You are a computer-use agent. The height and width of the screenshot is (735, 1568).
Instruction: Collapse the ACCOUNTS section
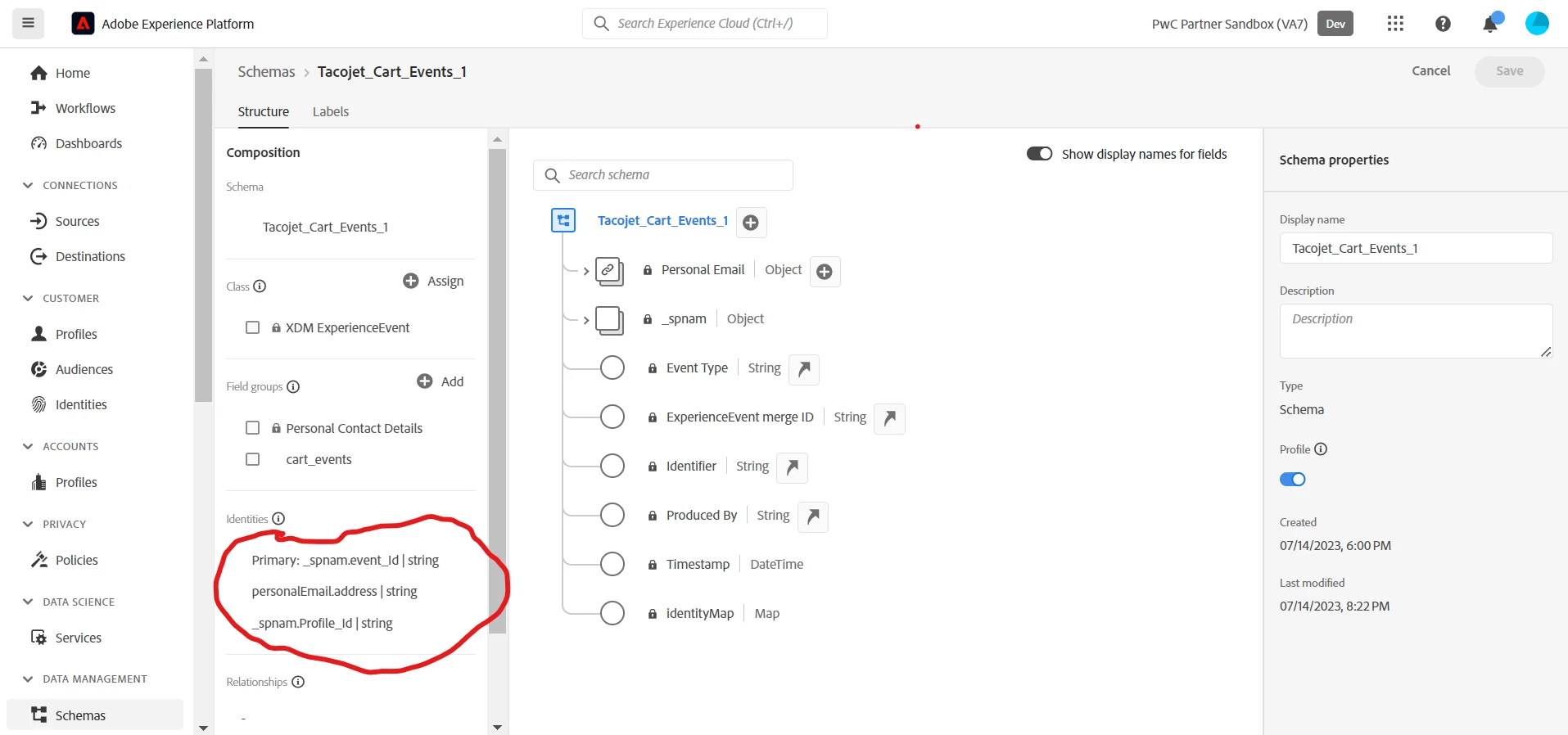click(28, 446)
